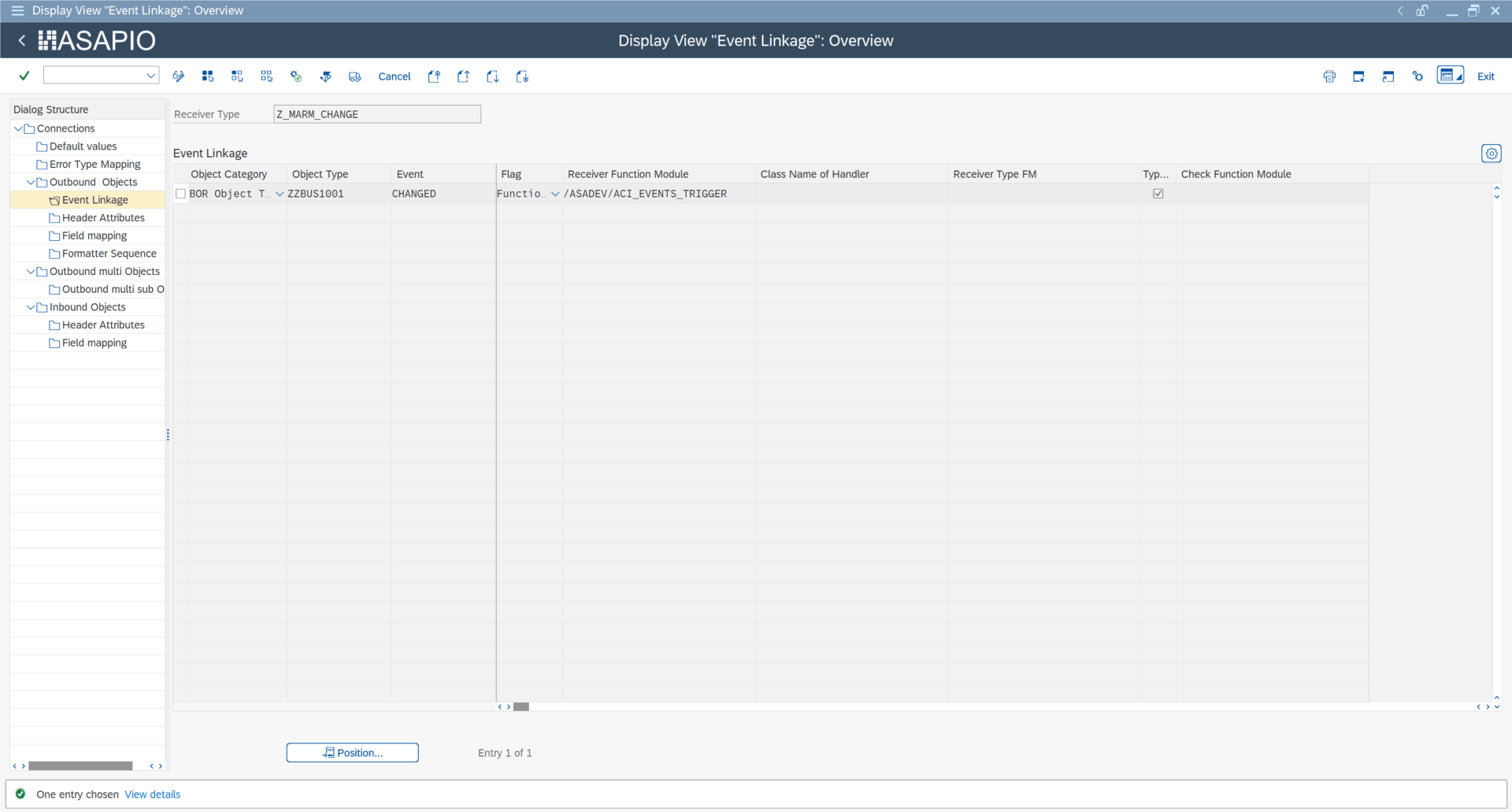This screenshot has height=812, width=1512.
Task: Collapse the Outbound multi Objects node
Action: [x=31, y=272]
